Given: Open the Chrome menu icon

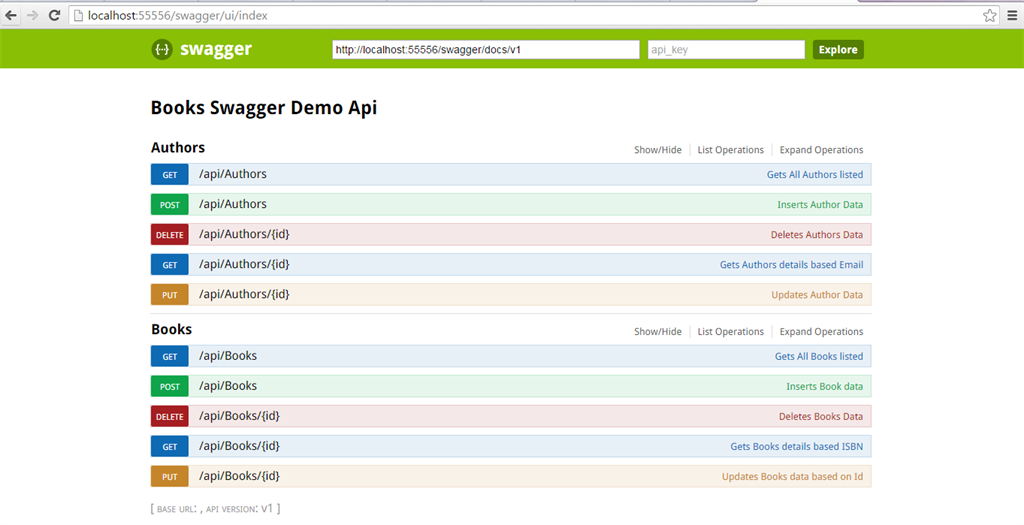Looking at the screenshot, I should [x=1011, y=16].
